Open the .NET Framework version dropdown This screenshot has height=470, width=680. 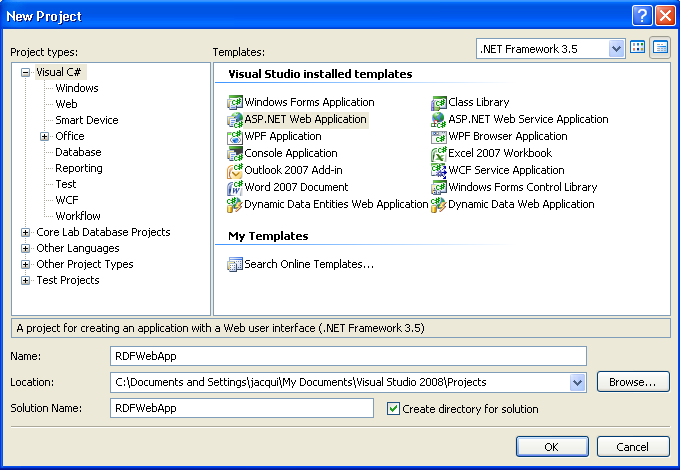coord(617,48)
